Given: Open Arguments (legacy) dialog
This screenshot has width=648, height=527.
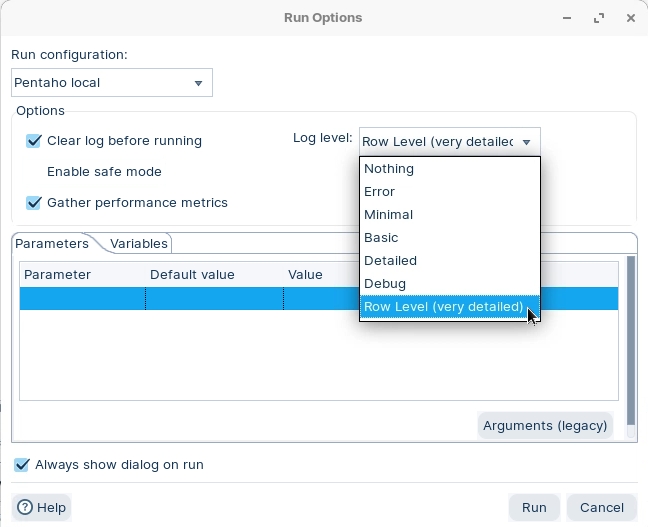Looking at the screenshot, I should pyautogui.click(x=545, y=425).
